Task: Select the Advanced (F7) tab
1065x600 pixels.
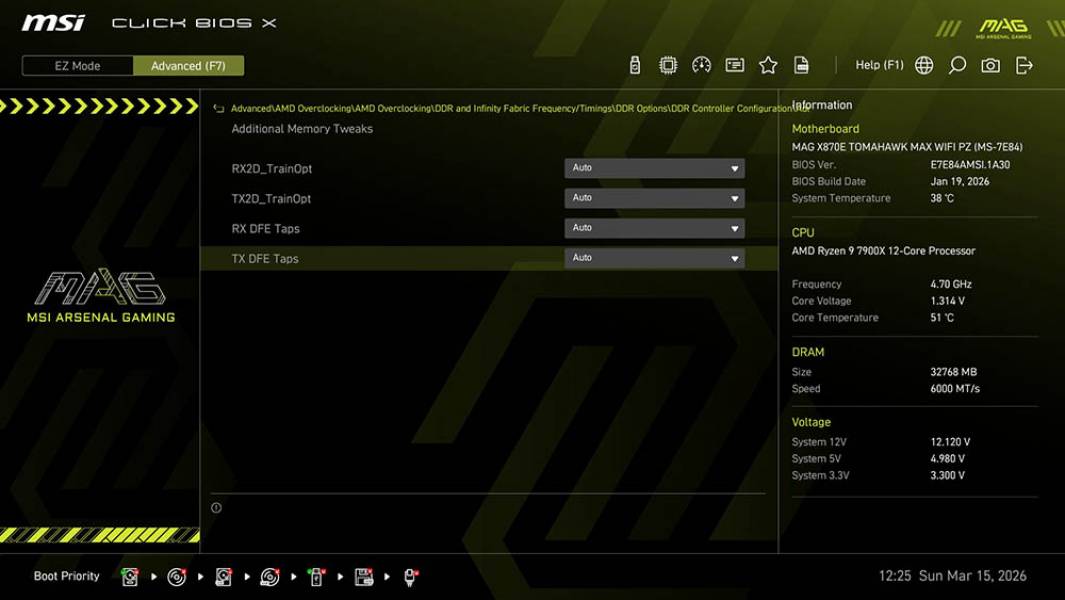Action: click(189, 66)
